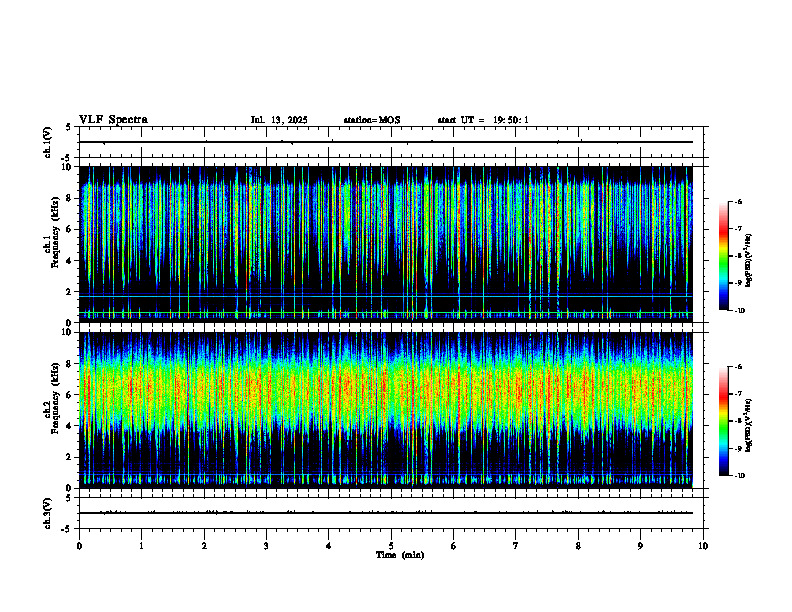
Task: Click the ch.1 voltage waveform trace
Action: pos(386,142)
